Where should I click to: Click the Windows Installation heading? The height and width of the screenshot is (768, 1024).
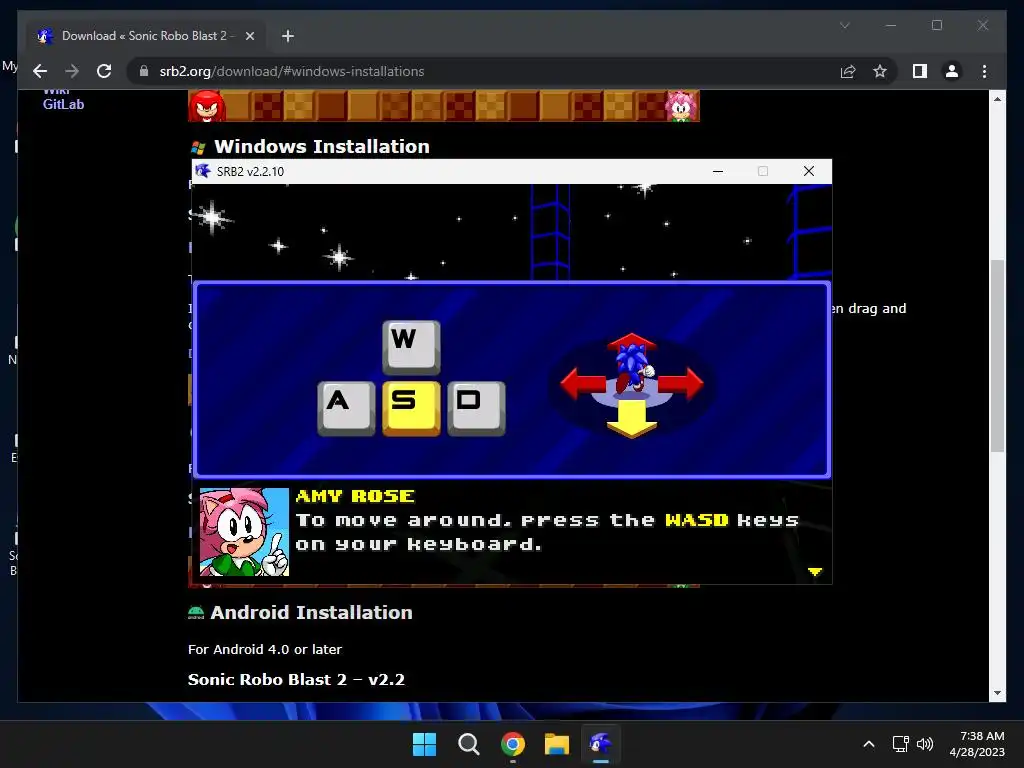pyautogui.click(x=321, y=147)
